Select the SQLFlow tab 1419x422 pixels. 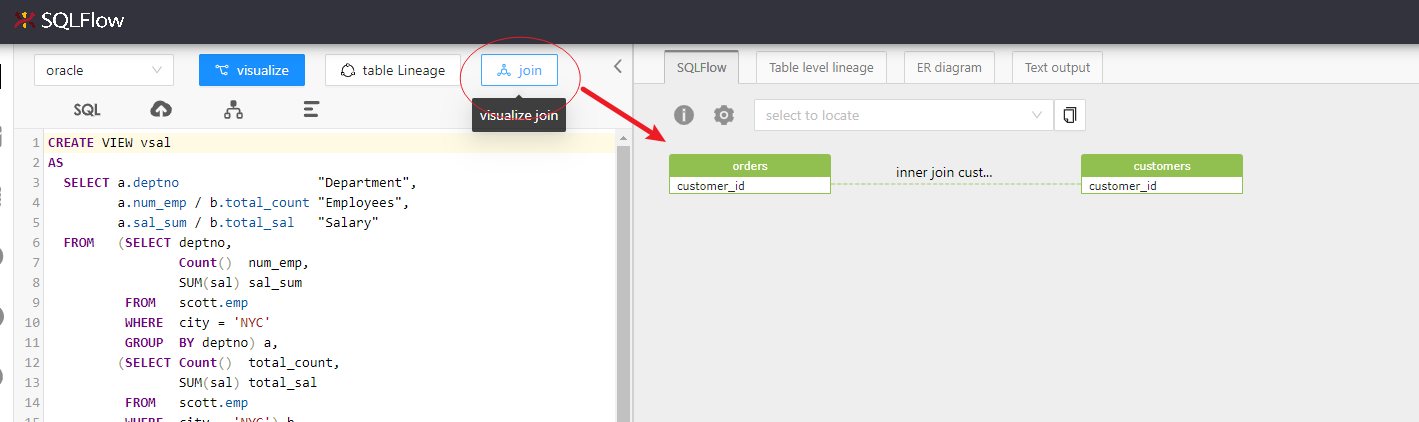(x=701, y=68)
